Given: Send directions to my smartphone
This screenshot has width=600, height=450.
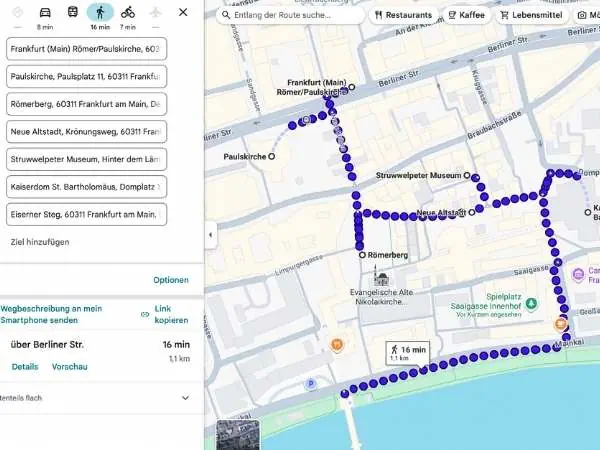Looking at the screenshot, I should click(51, 314).
